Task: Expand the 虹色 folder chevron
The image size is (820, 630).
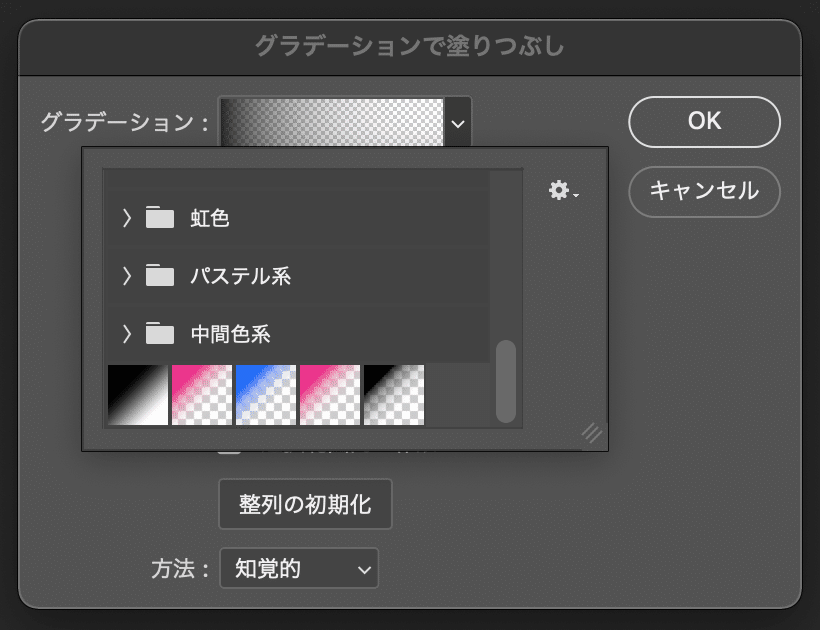Action: click(127, 218)
